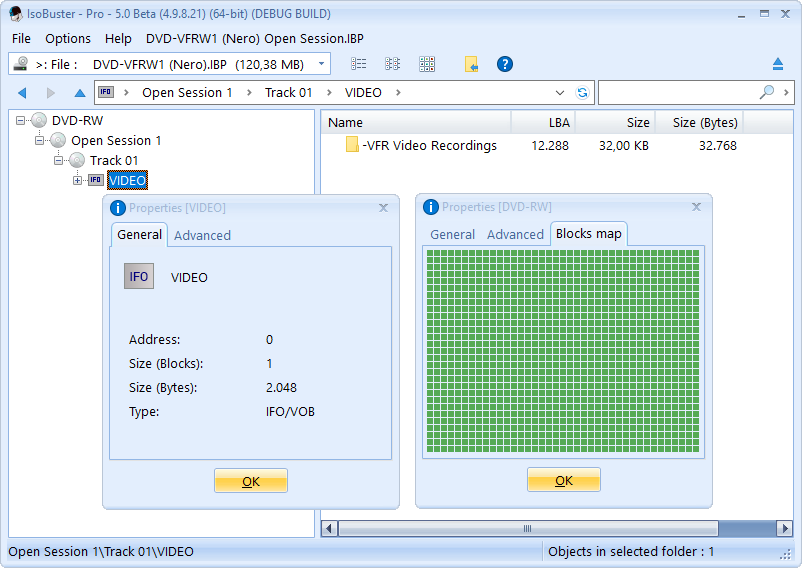Click the info icon of Properties [DVD-RW]

[x=431, y=207]
